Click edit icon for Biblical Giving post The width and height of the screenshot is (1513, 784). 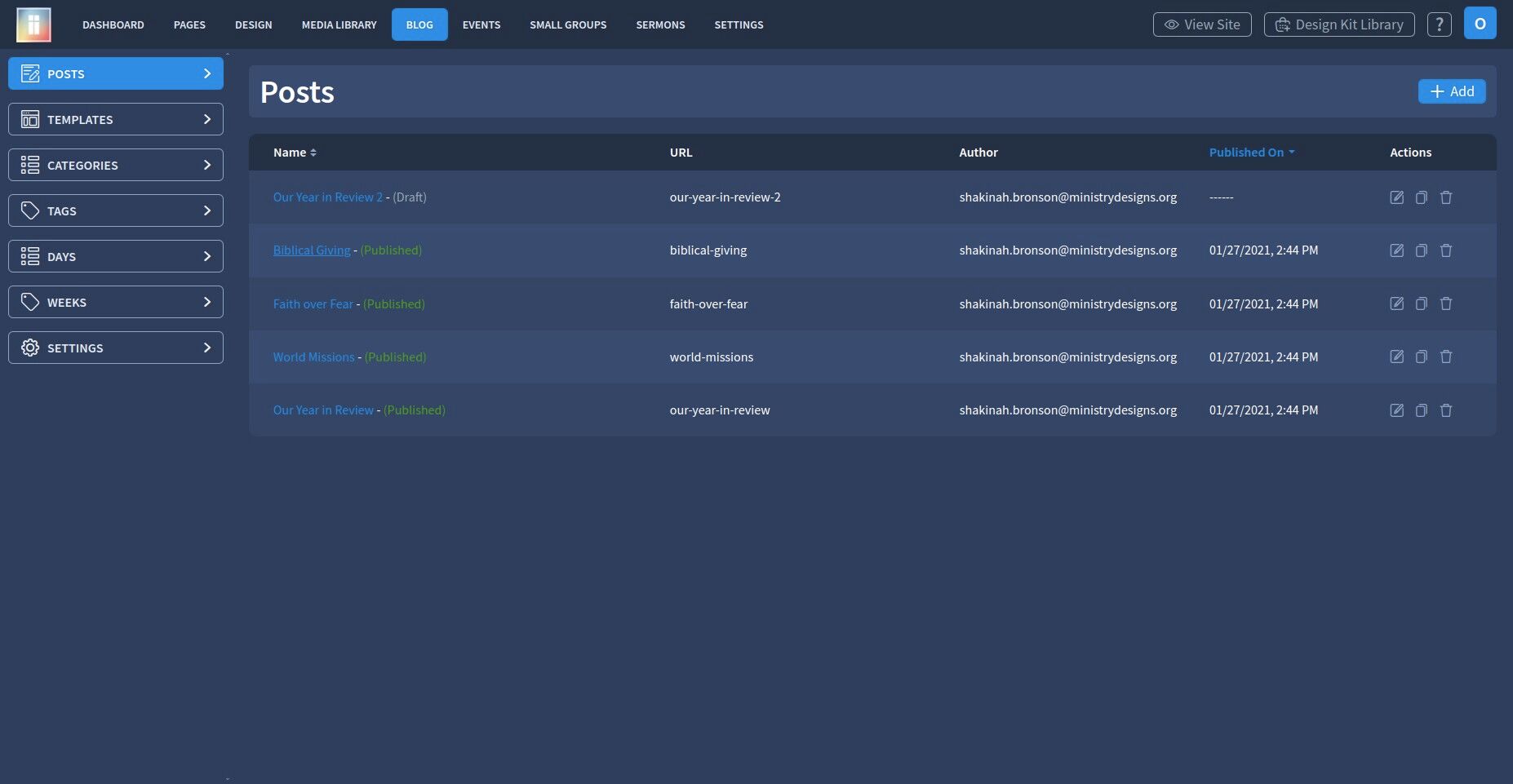[x=1396, y=250]
